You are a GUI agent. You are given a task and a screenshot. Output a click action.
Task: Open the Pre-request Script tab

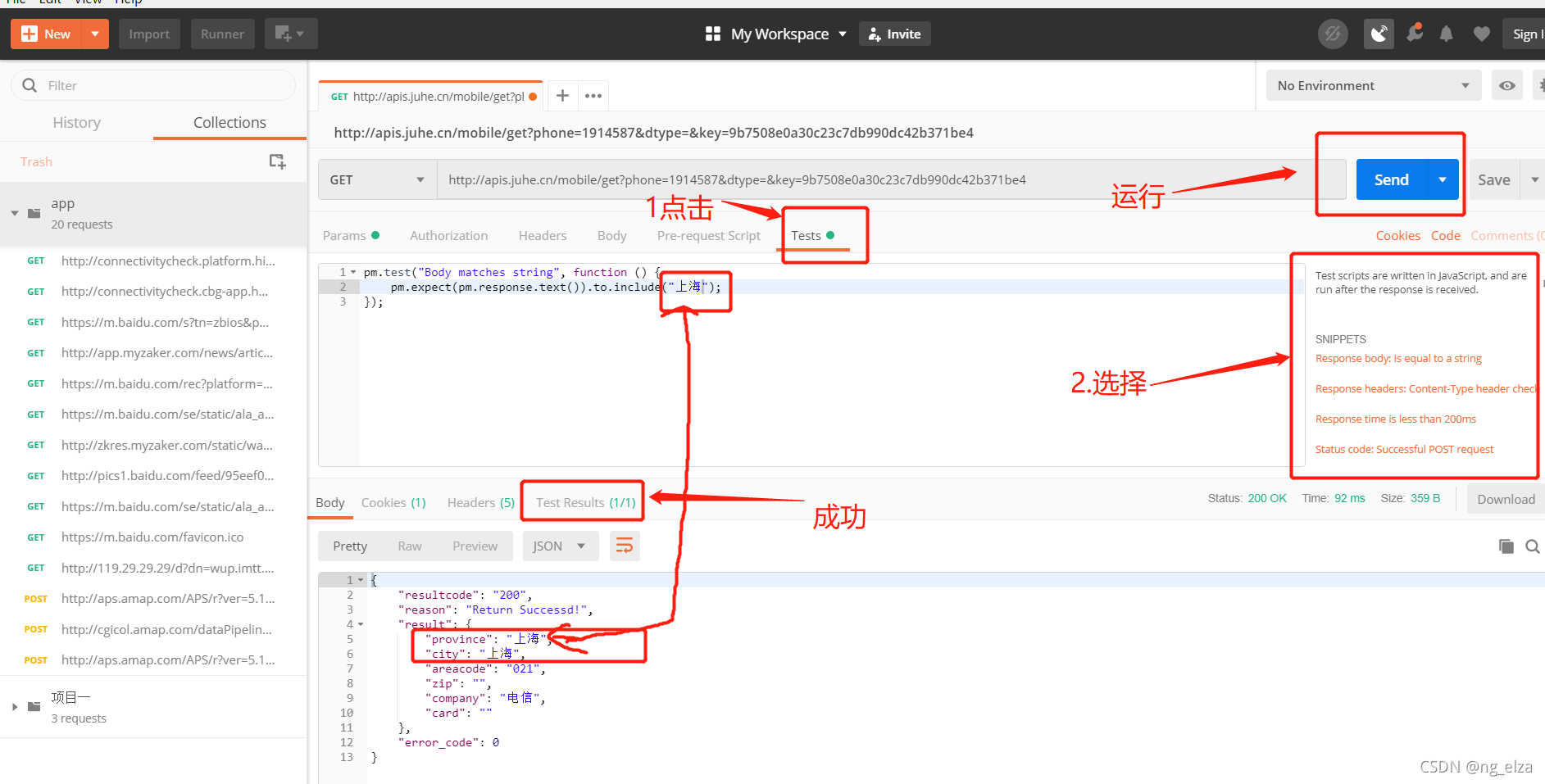point(709,235)
